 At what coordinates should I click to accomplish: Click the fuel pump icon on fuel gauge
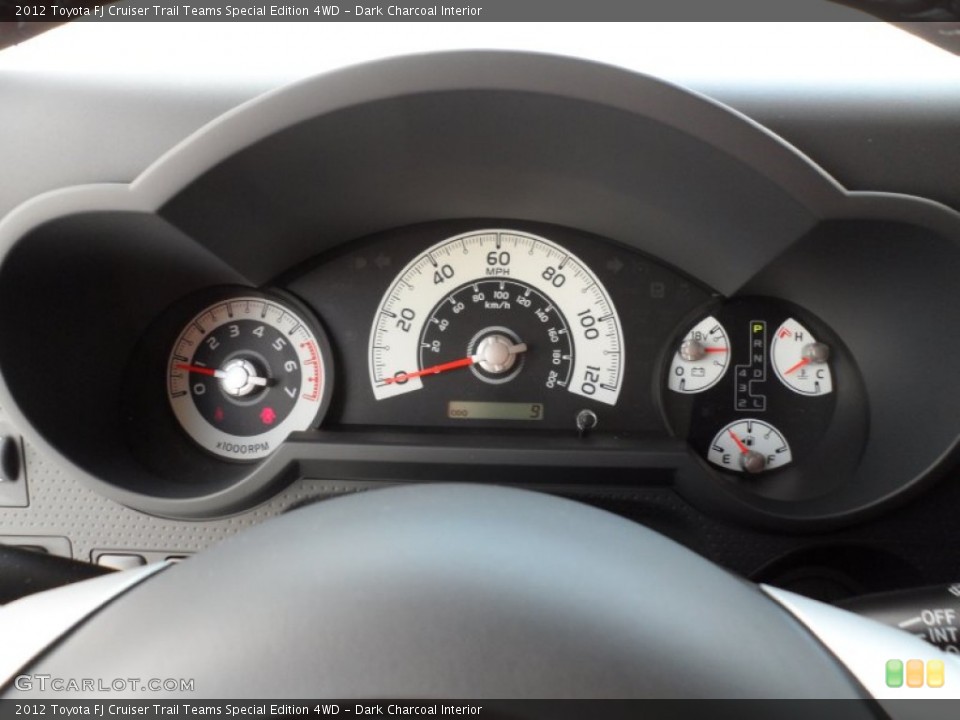748,440
